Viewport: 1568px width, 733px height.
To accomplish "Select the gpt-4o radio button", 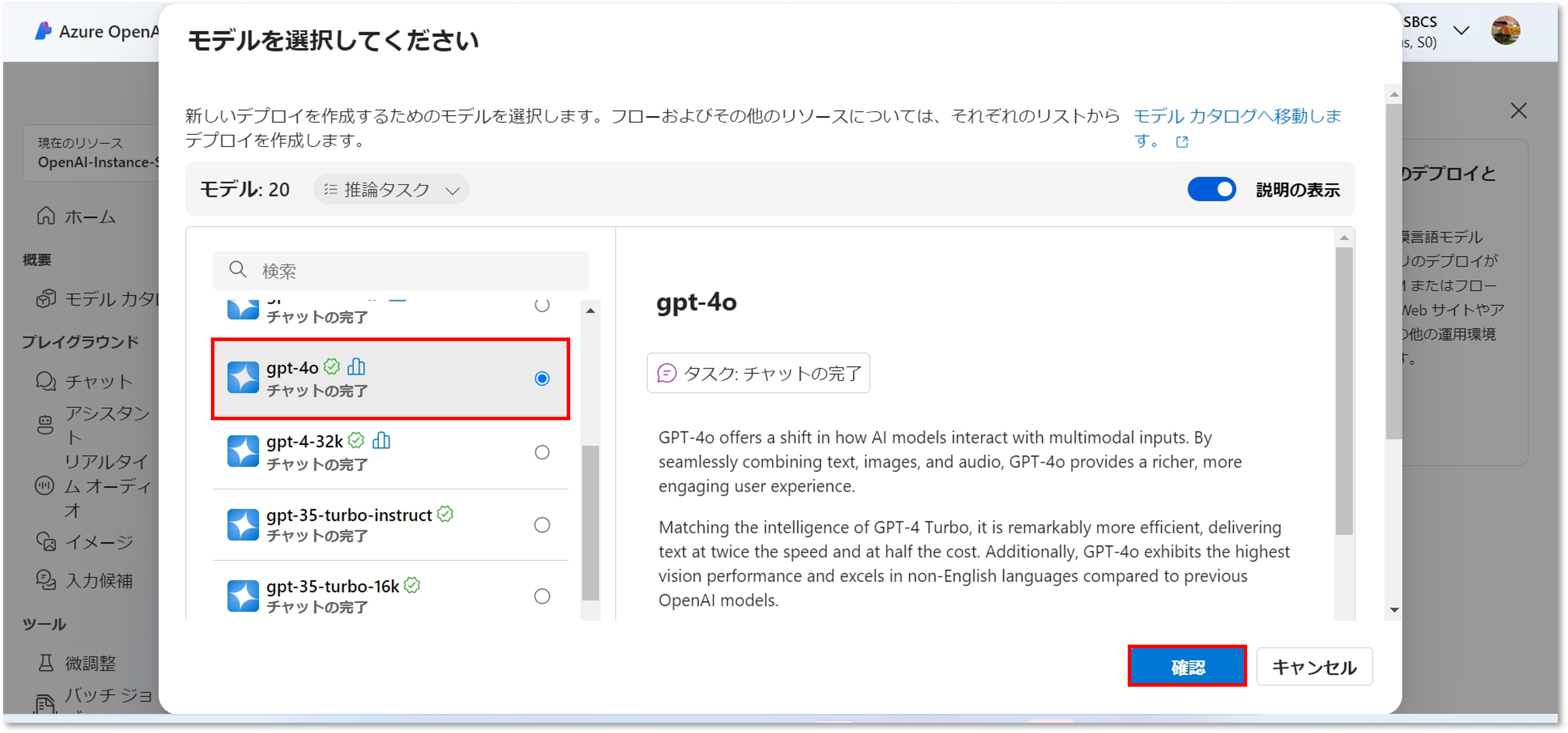I will click(x=542, y=378).
